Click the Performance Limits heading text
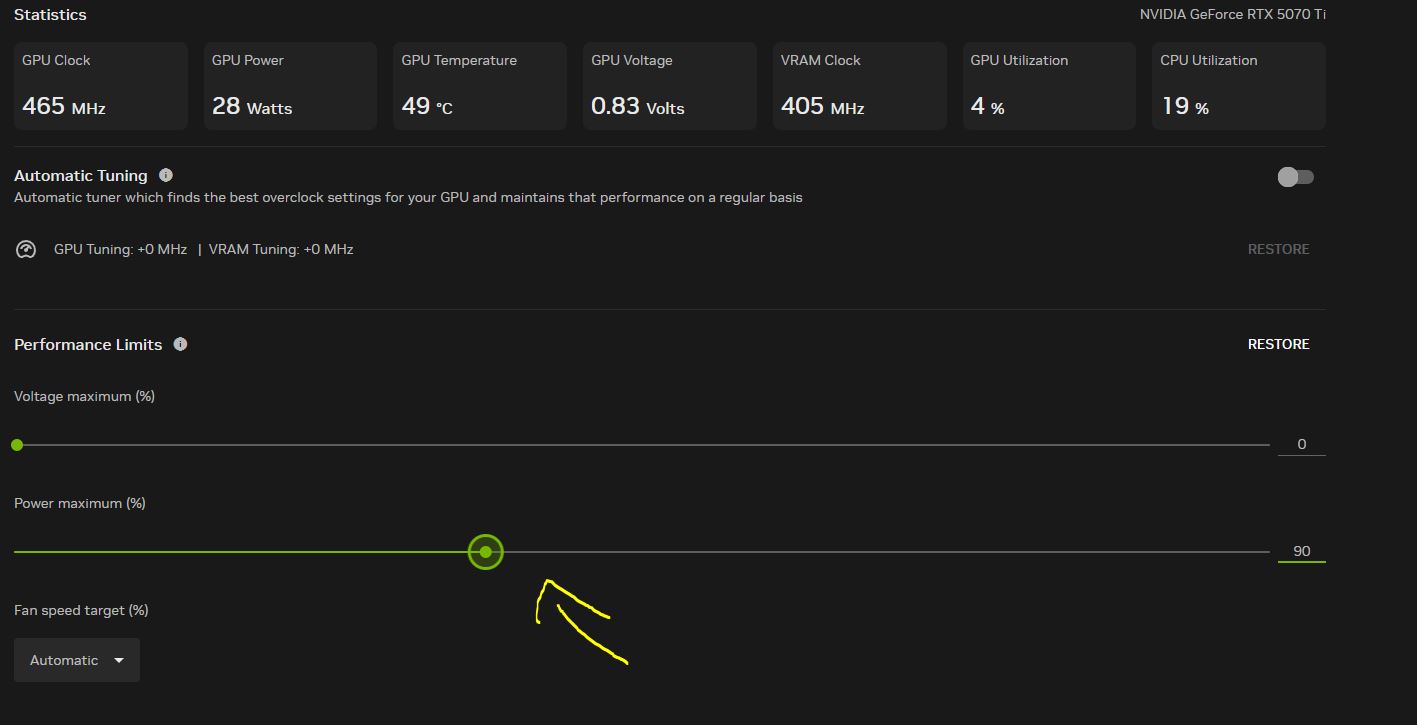The height and width of the screenshot is (725, 1417). 88,344
